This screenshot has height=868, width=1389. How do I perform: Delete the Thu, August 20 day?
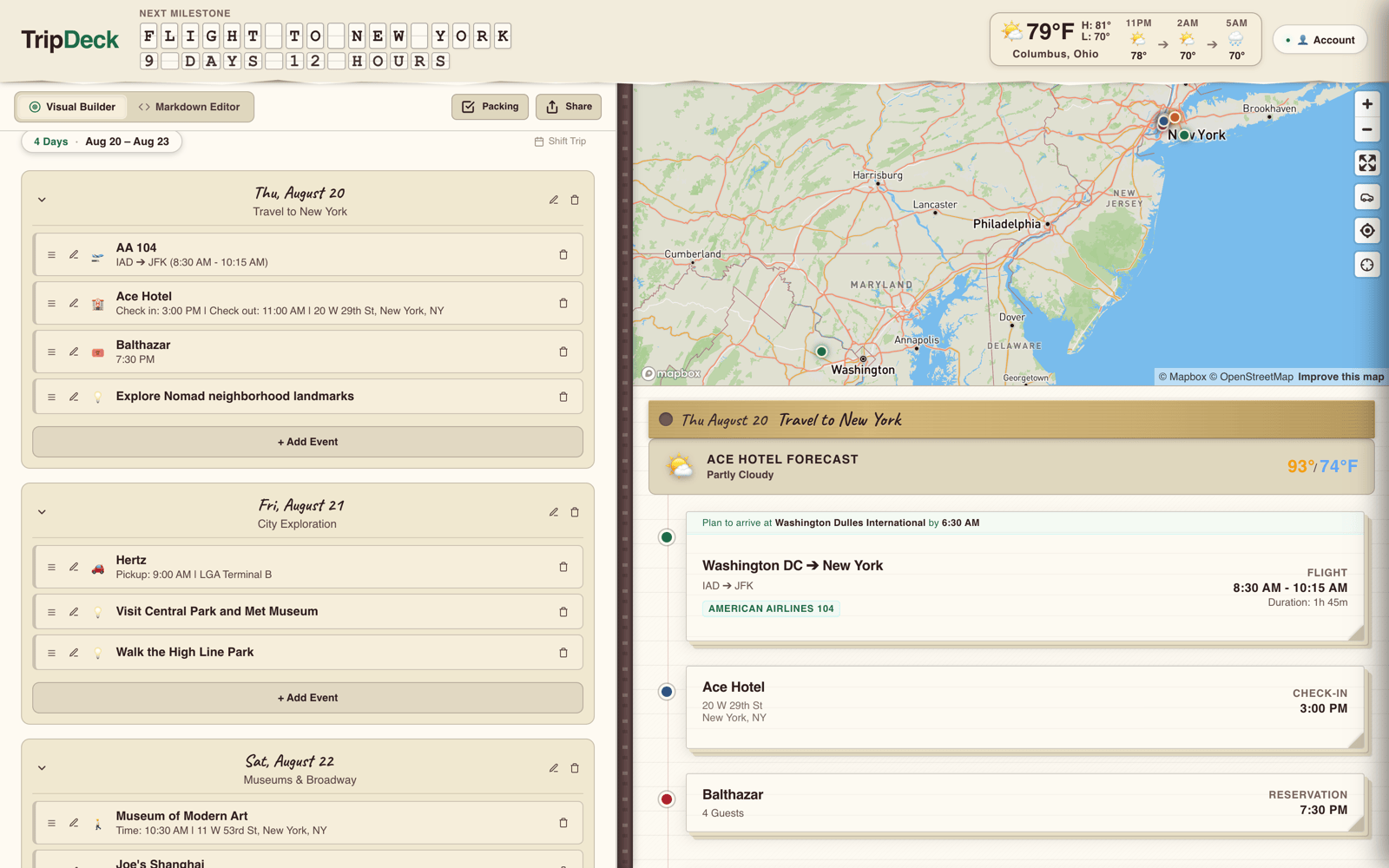point(575,200)
